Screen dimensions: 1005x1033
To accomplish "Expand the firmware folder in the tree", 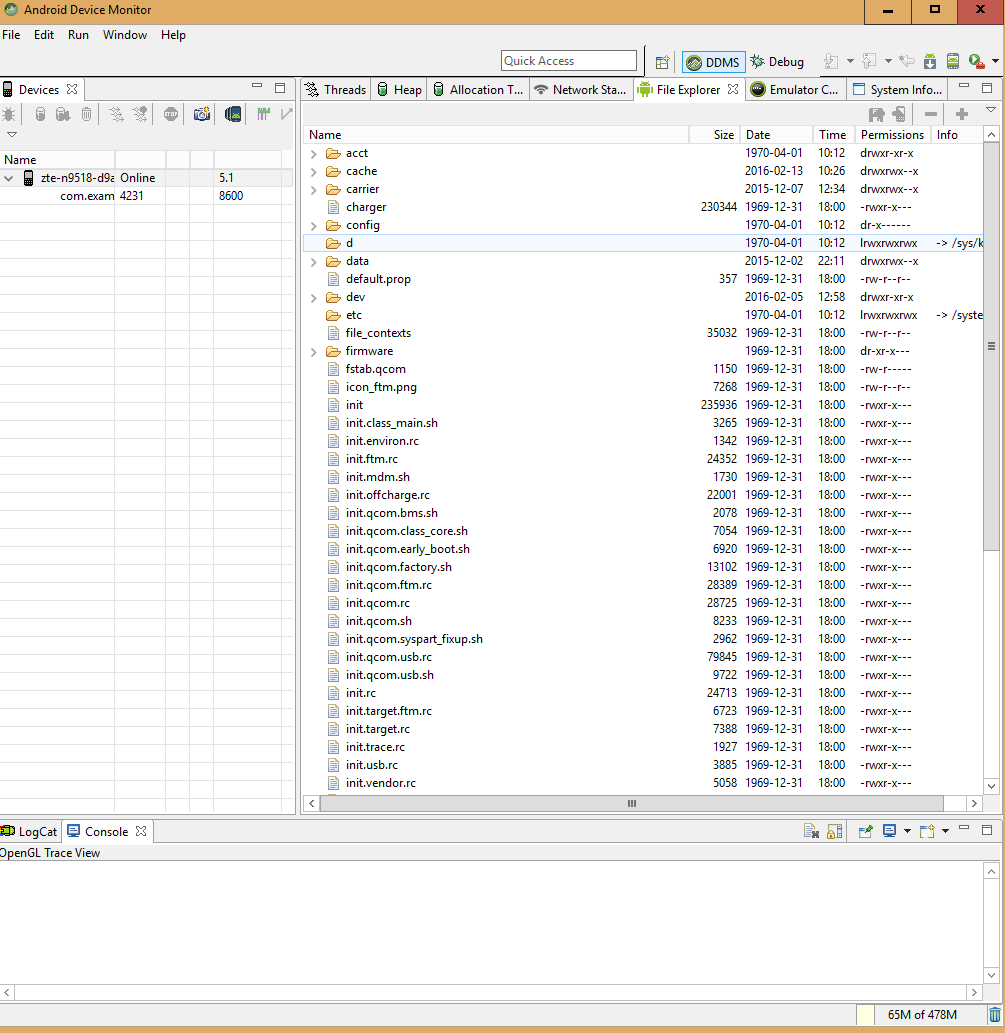I will pyautogui.click(x=313, y=351).
